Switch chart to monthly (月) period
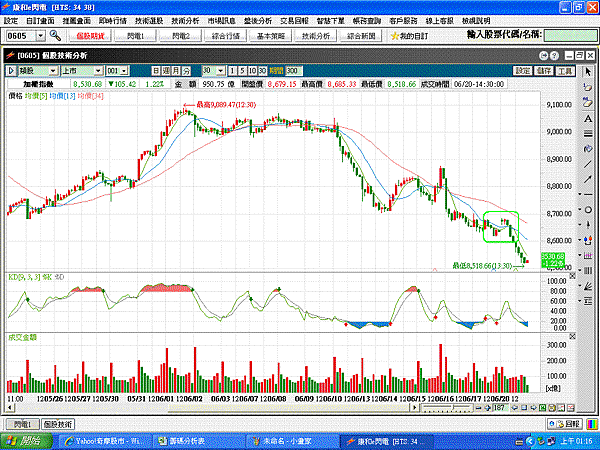Image resolution: width=600 pixels, height=450 pixels. [x=176, y=71]
